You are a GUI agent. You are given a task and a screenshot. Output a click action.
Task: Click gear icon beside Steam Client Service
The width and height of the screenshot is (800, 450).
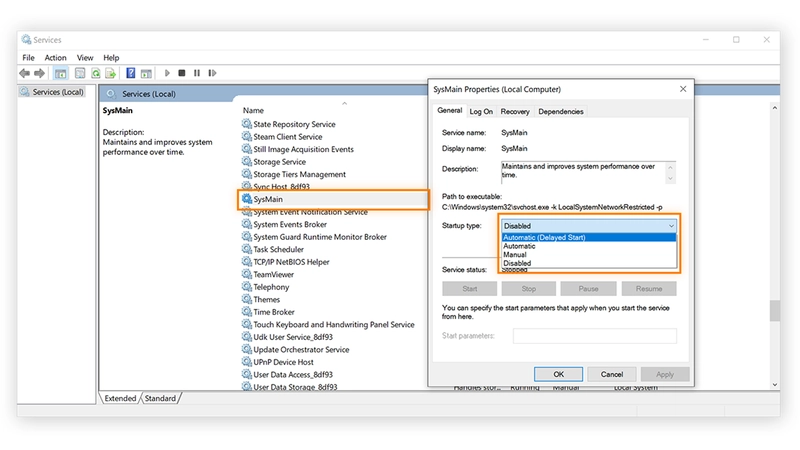[x=247, y=137]
